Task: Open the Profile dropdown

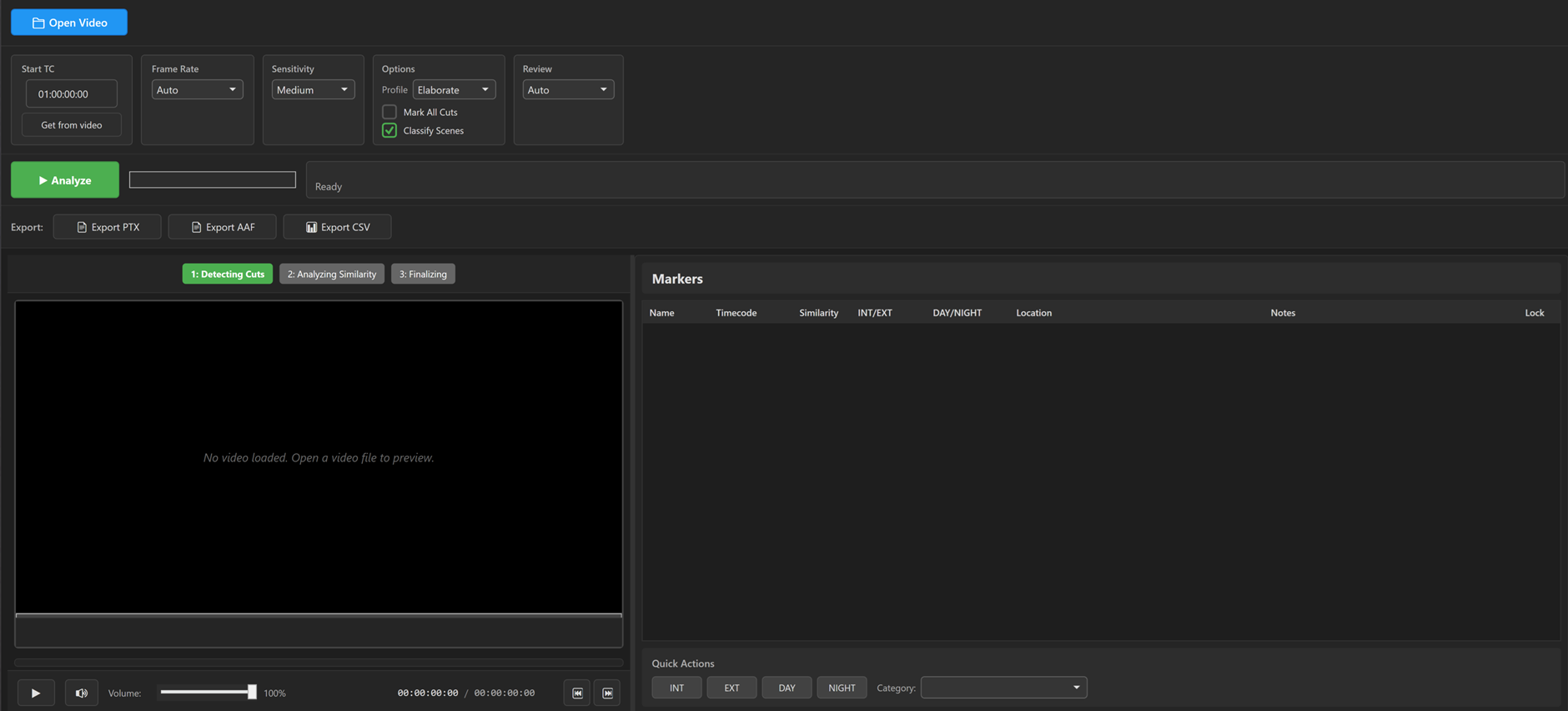Action: tap(454, 89)
